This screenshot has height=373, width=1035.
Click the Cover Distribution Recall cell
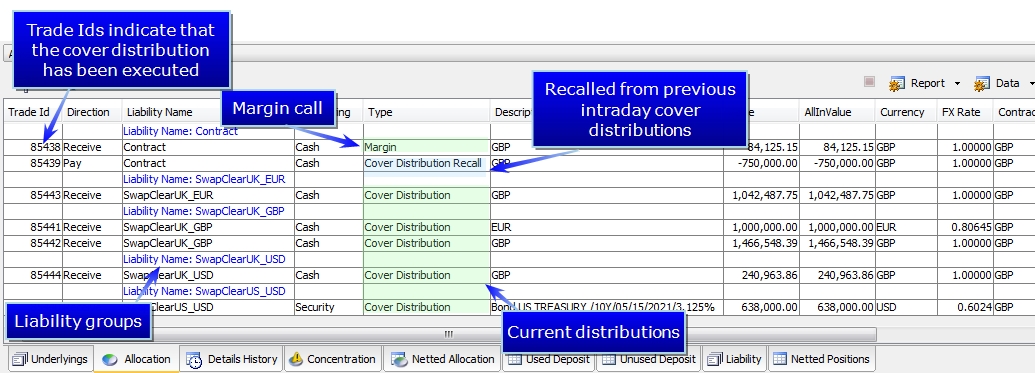click(426, 163)
